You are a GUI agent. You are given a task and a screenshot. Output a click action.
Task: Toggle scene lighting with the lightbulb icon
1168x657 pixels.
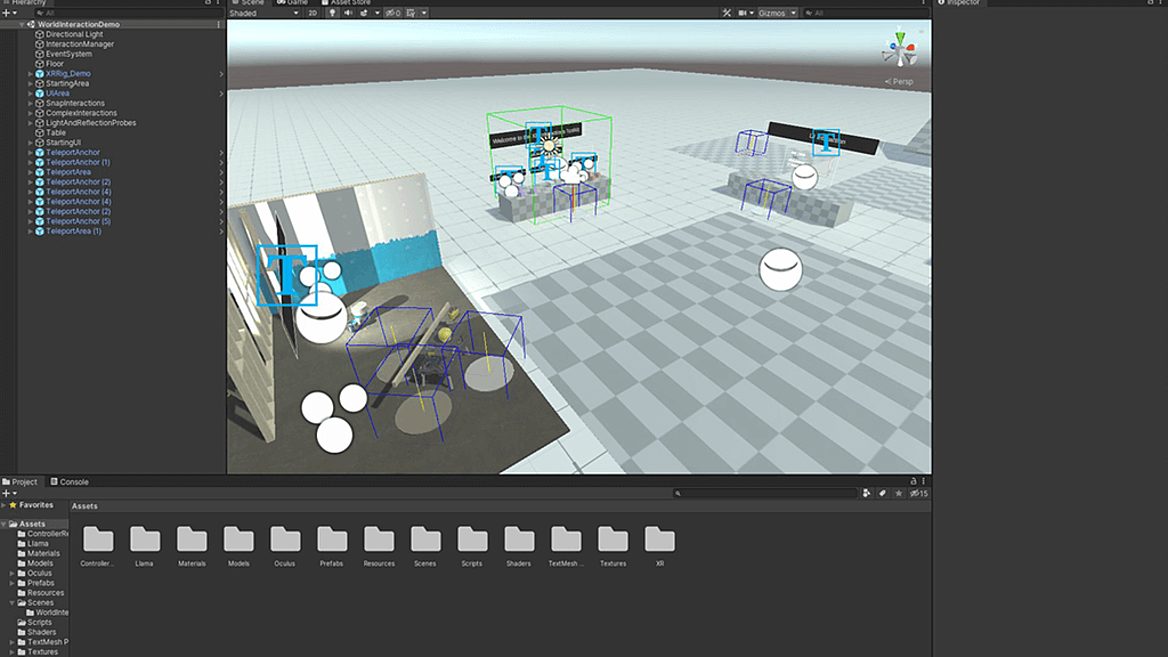pos(332,13)
